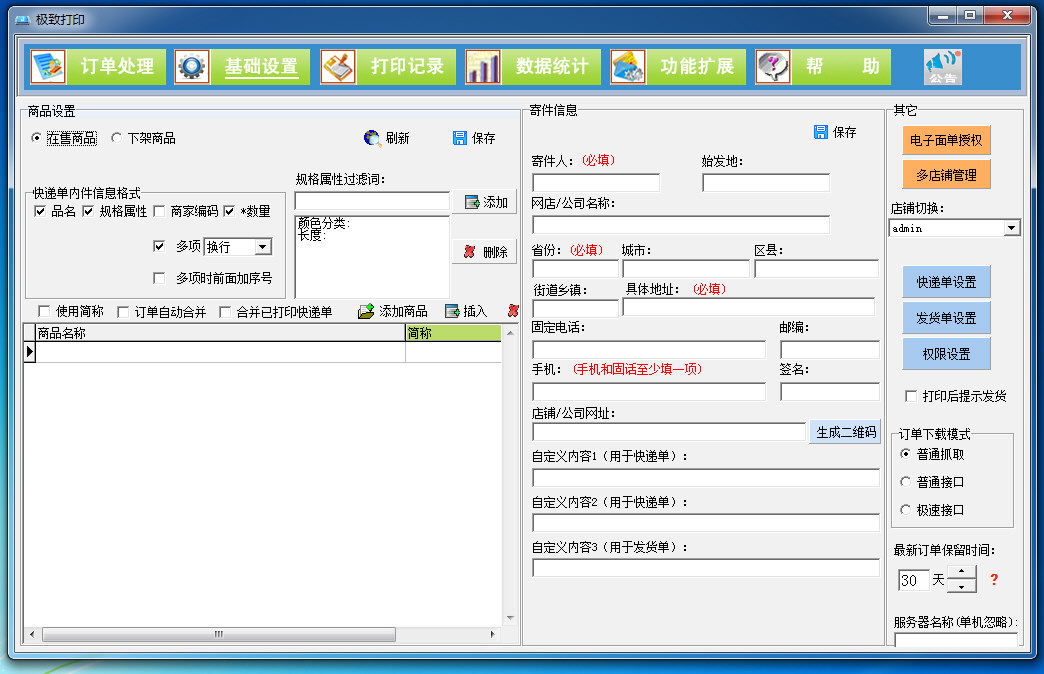Open the 换行 dropdown

pos(264,246)
